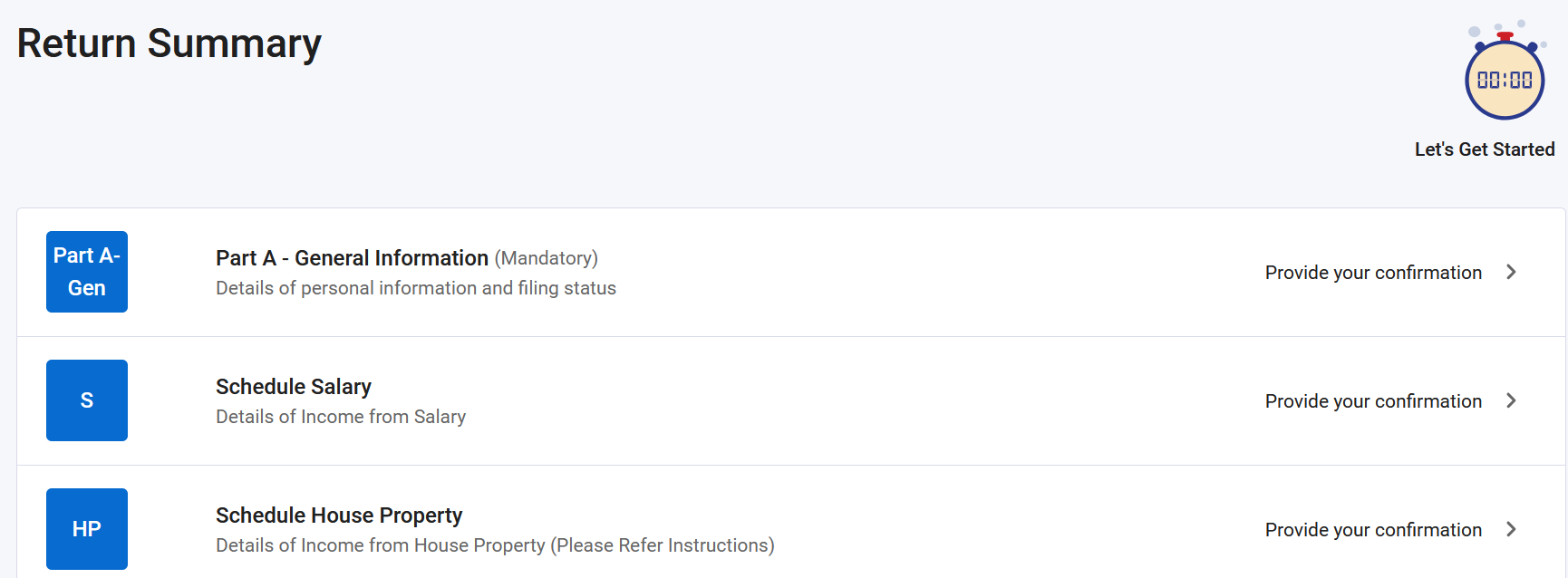Image resolution: width=1568 pixels, height=578 pixels.
Task: Click the Part A-Gen blue tile icon
Action: pyautogui.click(x=87, y=272)
